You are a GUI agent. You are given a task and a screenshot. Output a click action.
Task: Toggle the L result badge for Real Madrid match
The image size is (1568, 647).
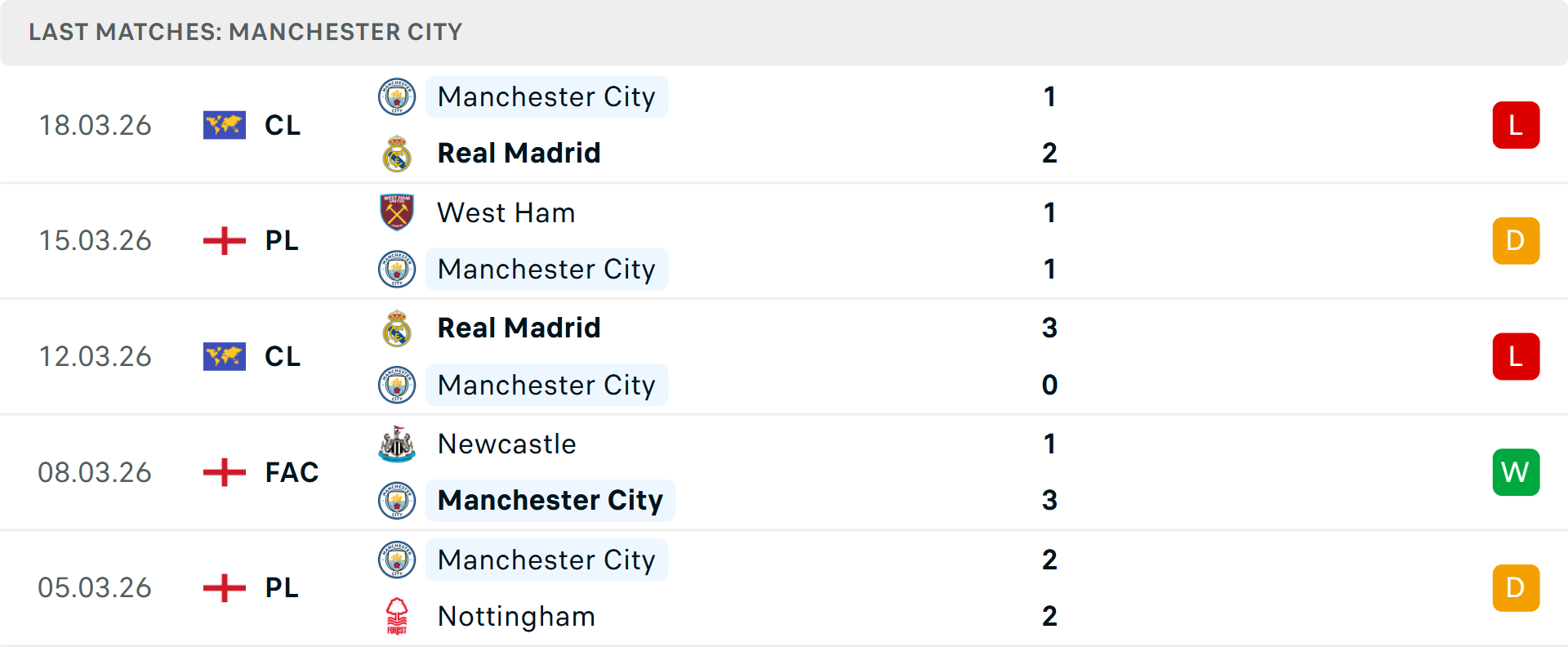[x=1516, y=125]
